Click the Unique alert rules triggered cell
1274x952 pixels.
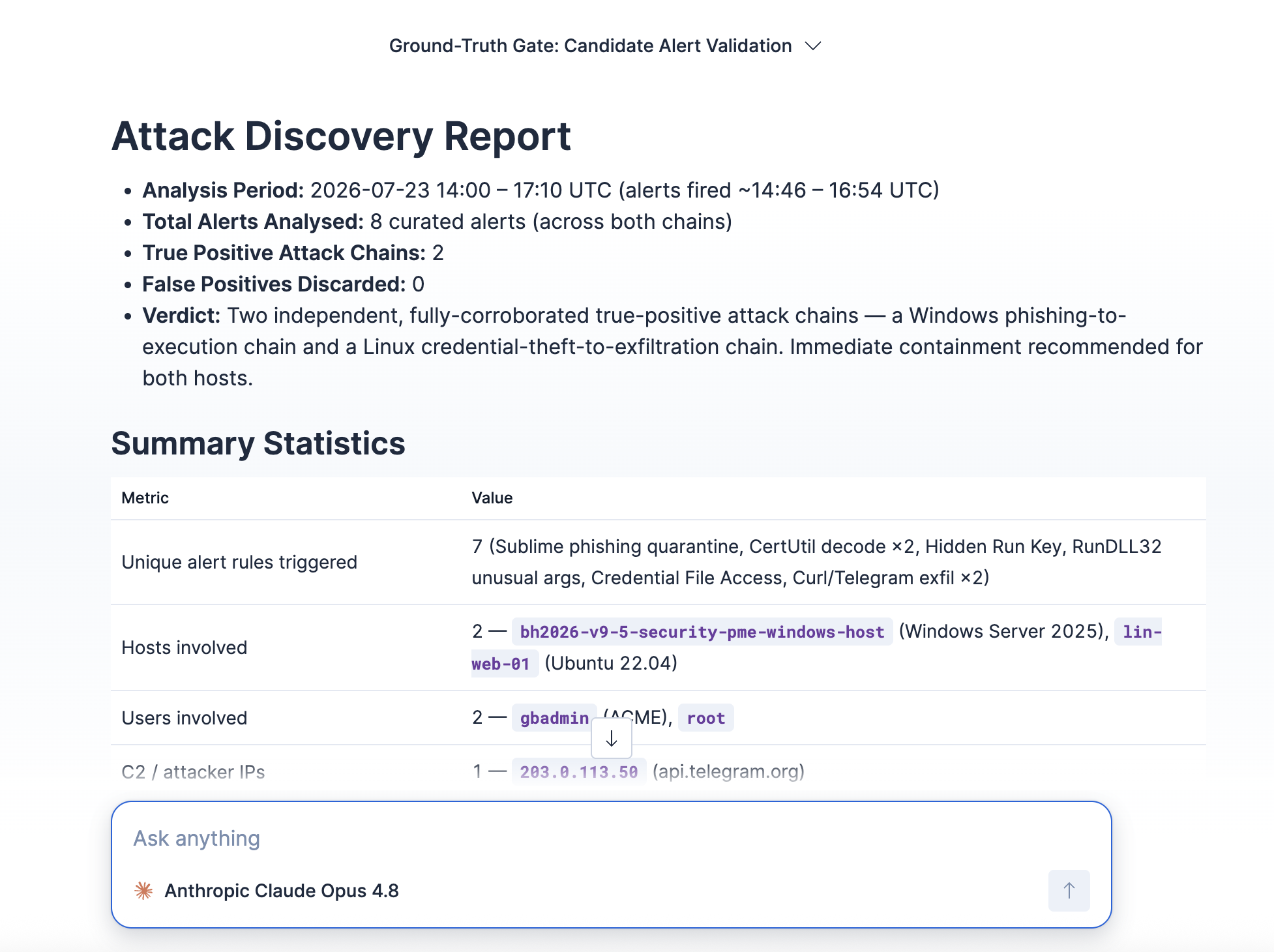239,562
